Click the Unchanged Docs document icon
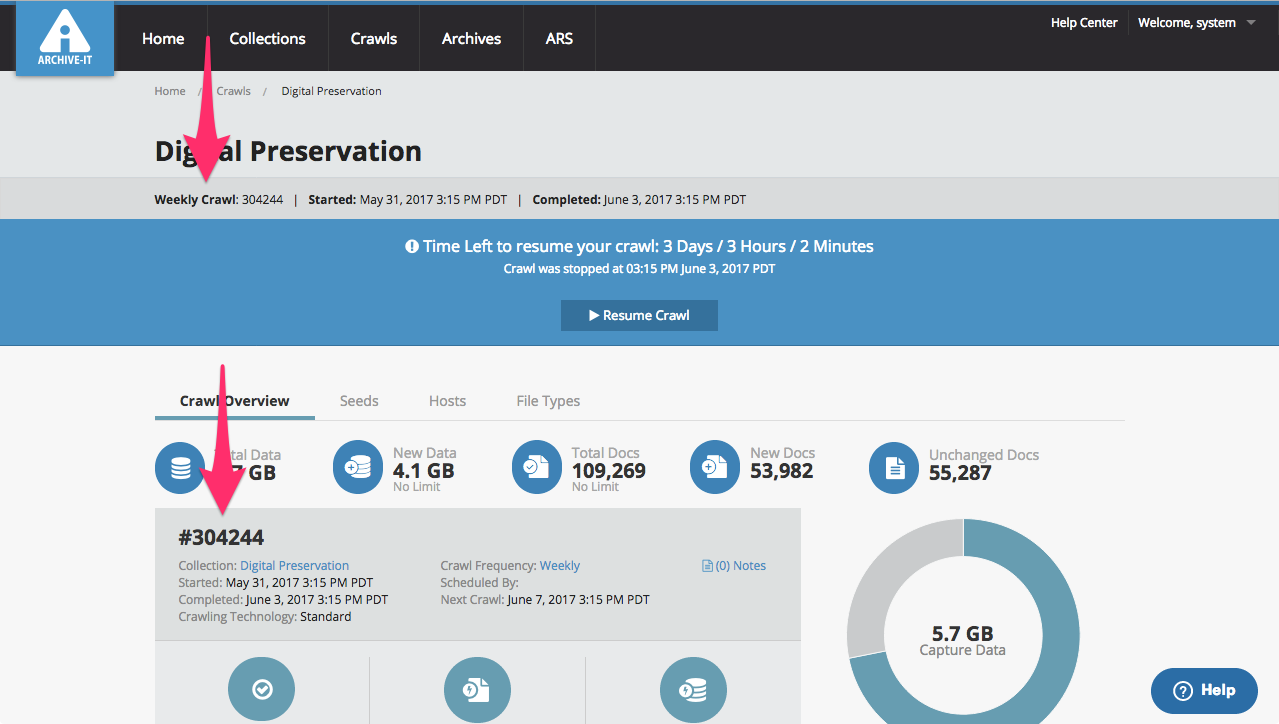 click(x=894, y=468)
